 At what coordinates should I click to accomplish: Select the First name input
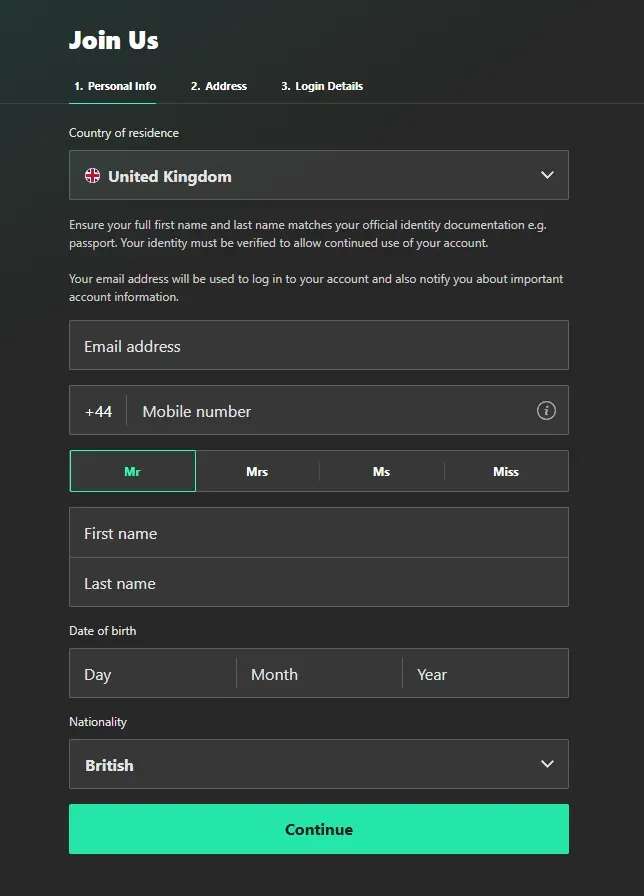pos(318,533)
